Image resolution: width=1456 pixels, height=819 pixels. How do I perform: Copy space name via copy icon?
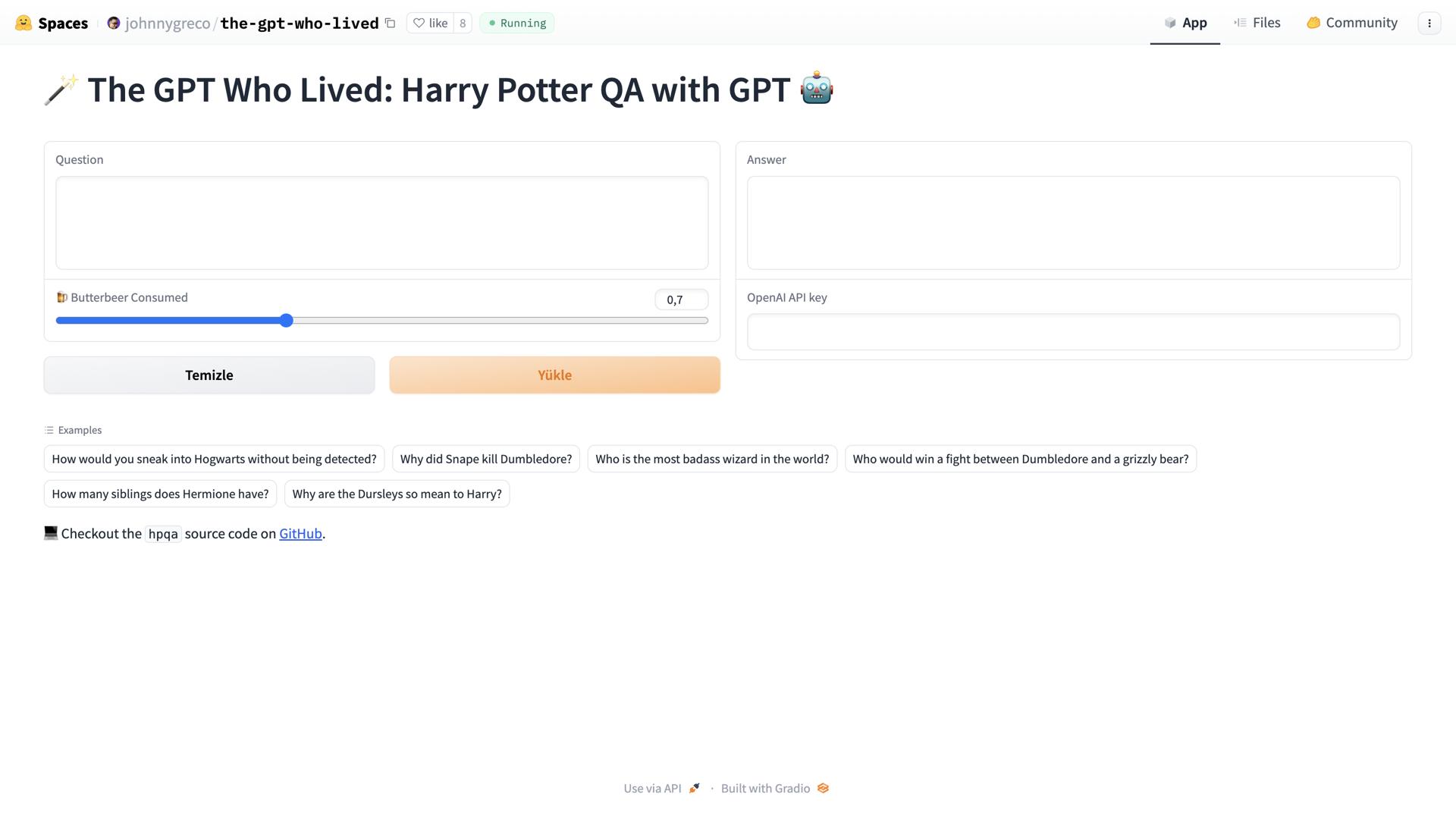click(x=389, y=23)
